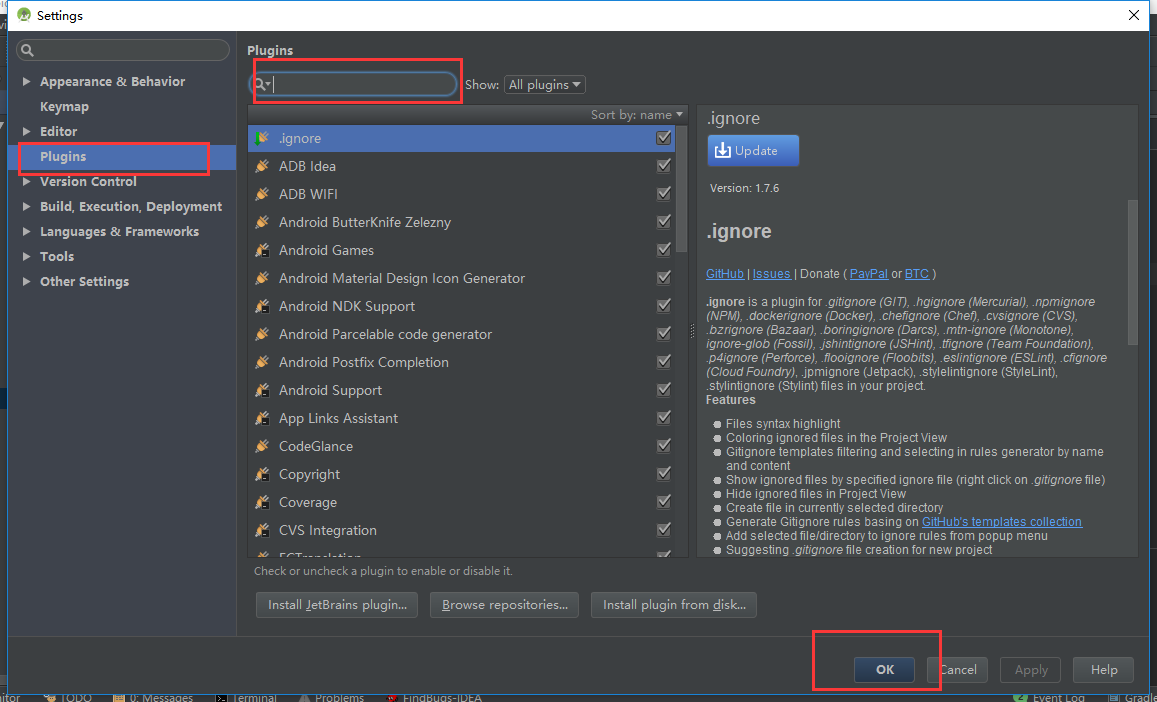Open the Show All plugins dropdown
The image size is (1157, 702).
pos(545,85)
